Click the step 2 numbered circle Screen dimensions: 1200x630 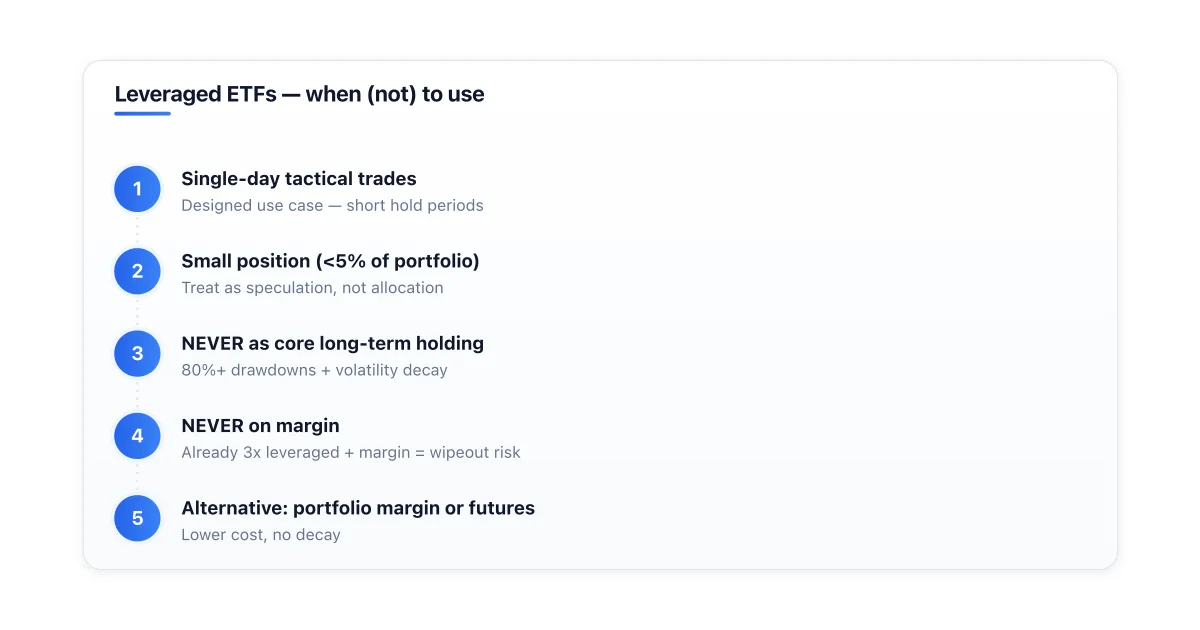[138, 271]
